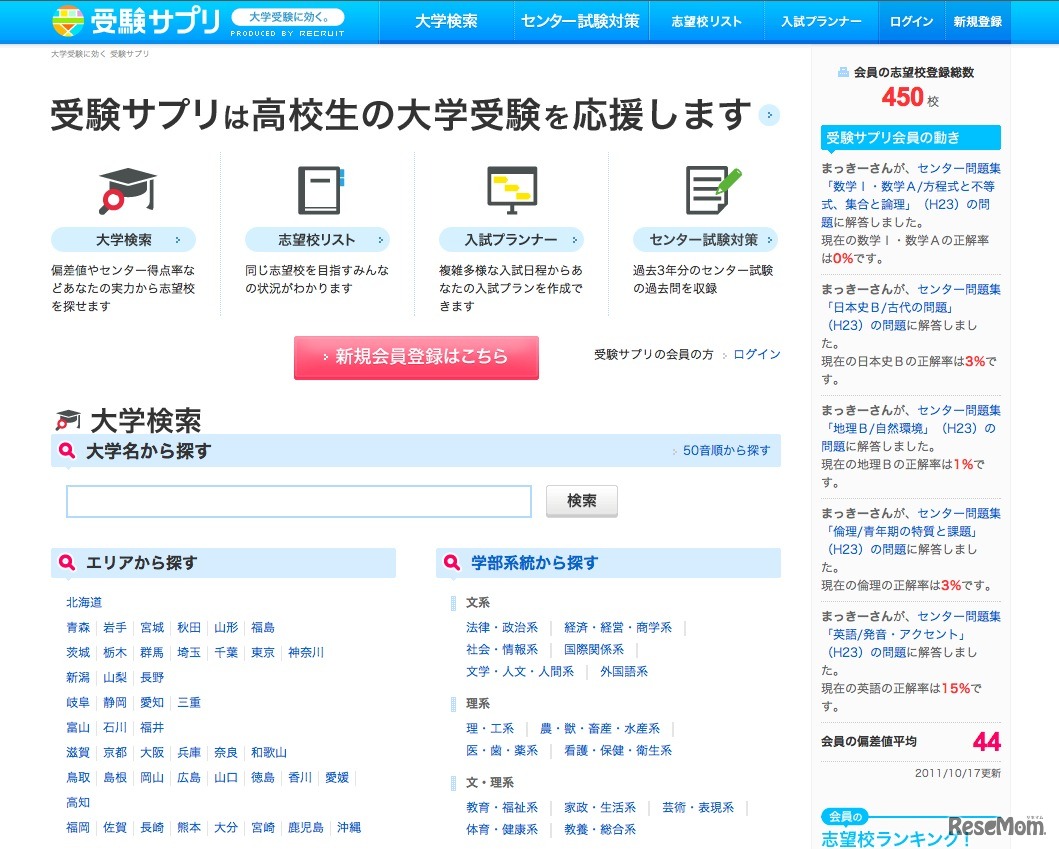Click the university name search field

click(298, 502)
